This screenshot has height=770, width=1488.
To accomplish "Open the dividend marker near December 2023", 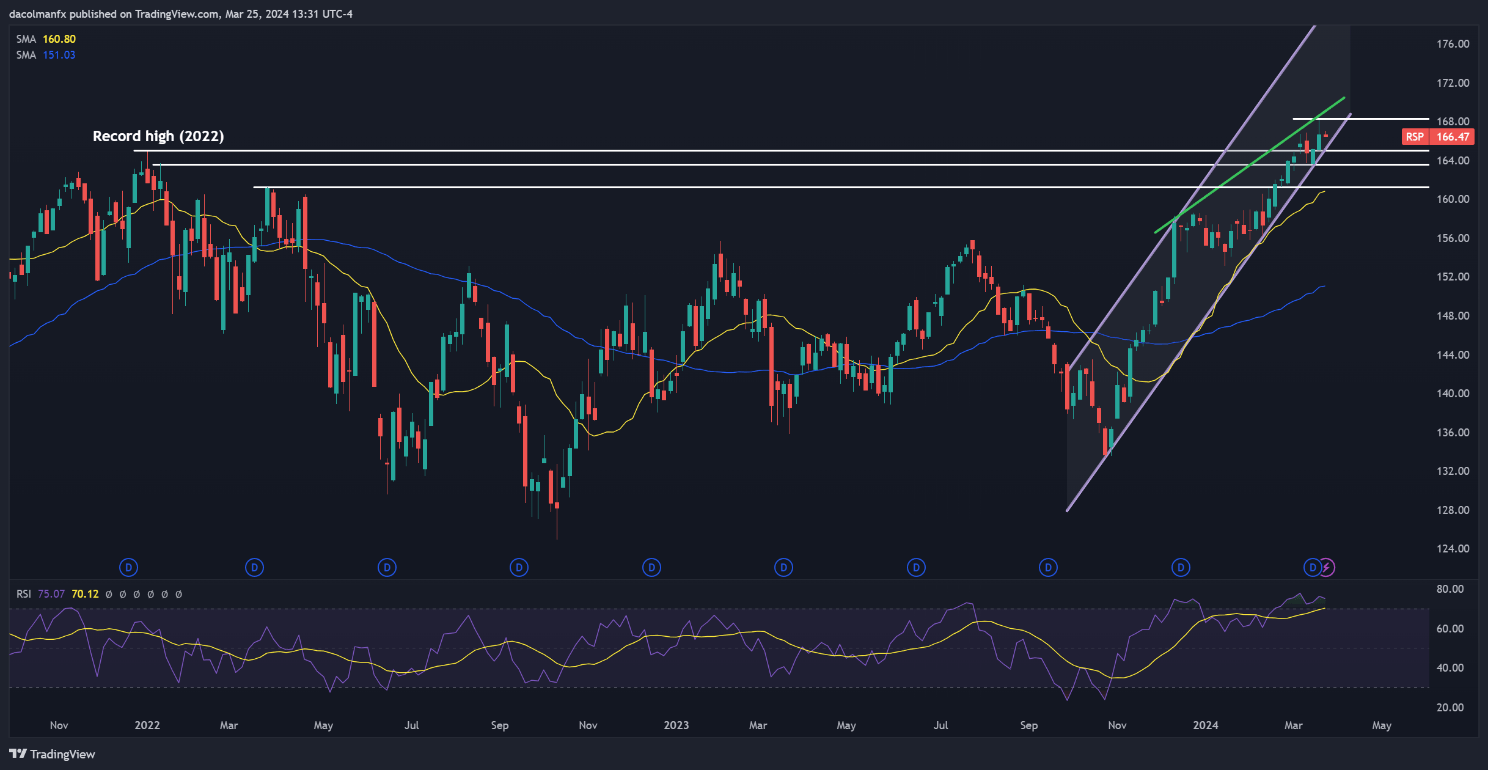I will 1181,567.
